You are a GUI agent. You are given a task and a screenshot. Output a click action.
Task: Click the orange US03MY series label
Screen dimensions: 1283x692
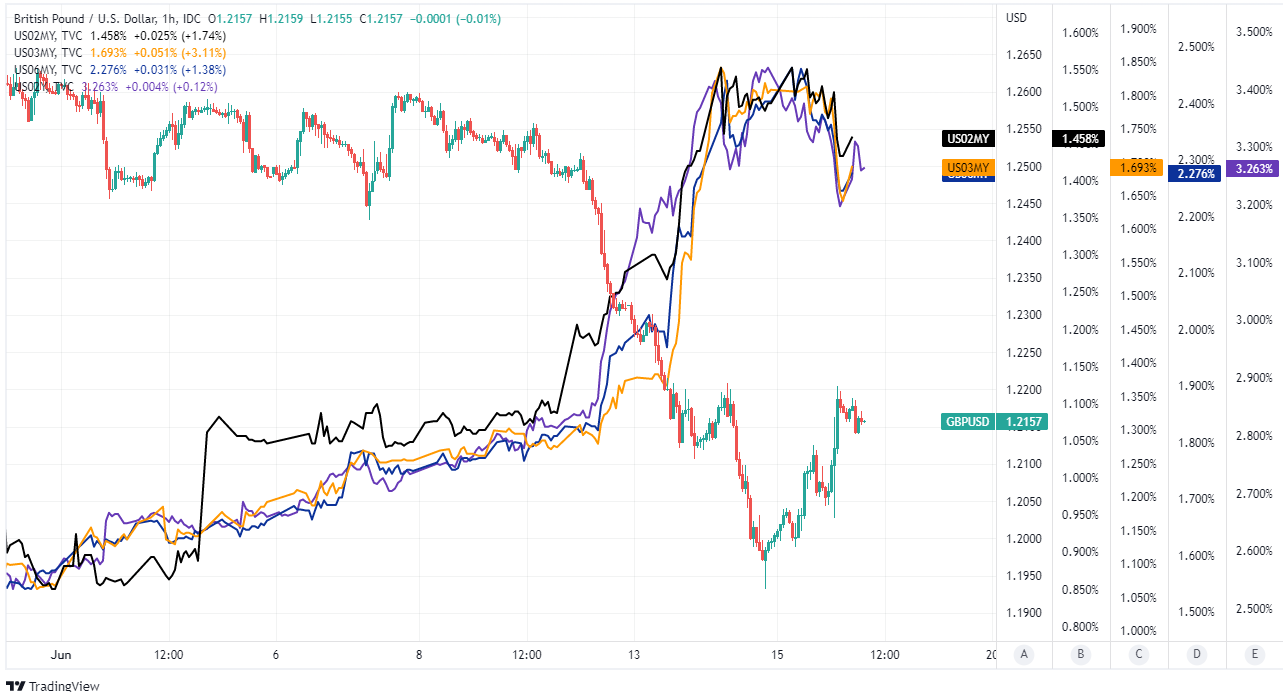coord(968,167)
